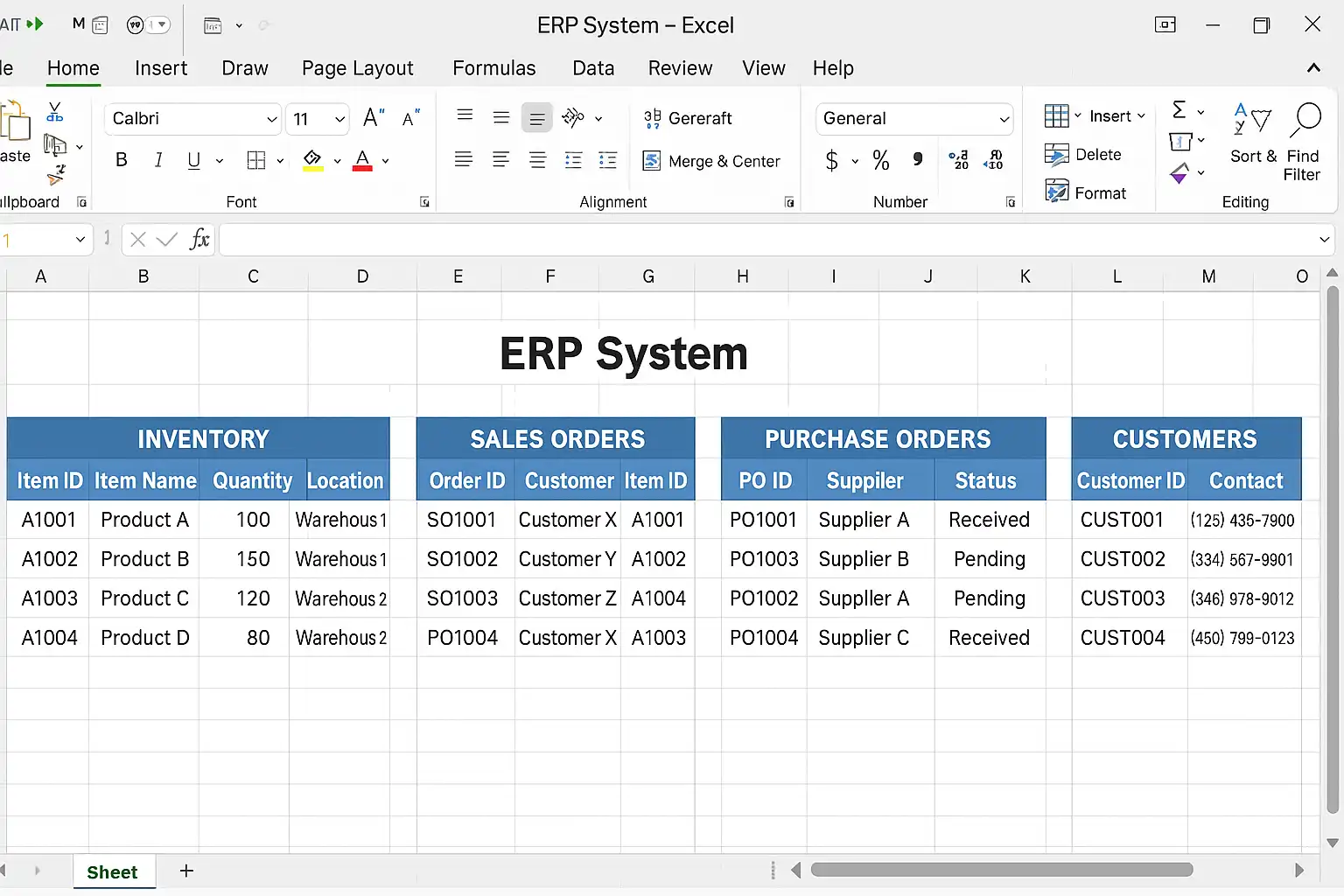Add a new sheet with plus button
Image resolution: width=1344 pixels, height=896 pixels.
[186, 871]
